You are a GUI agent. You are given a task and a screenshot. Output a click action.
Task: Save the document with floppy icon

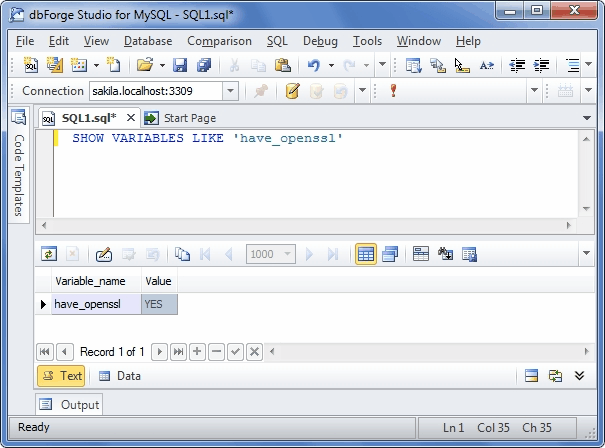pos(180,65)
